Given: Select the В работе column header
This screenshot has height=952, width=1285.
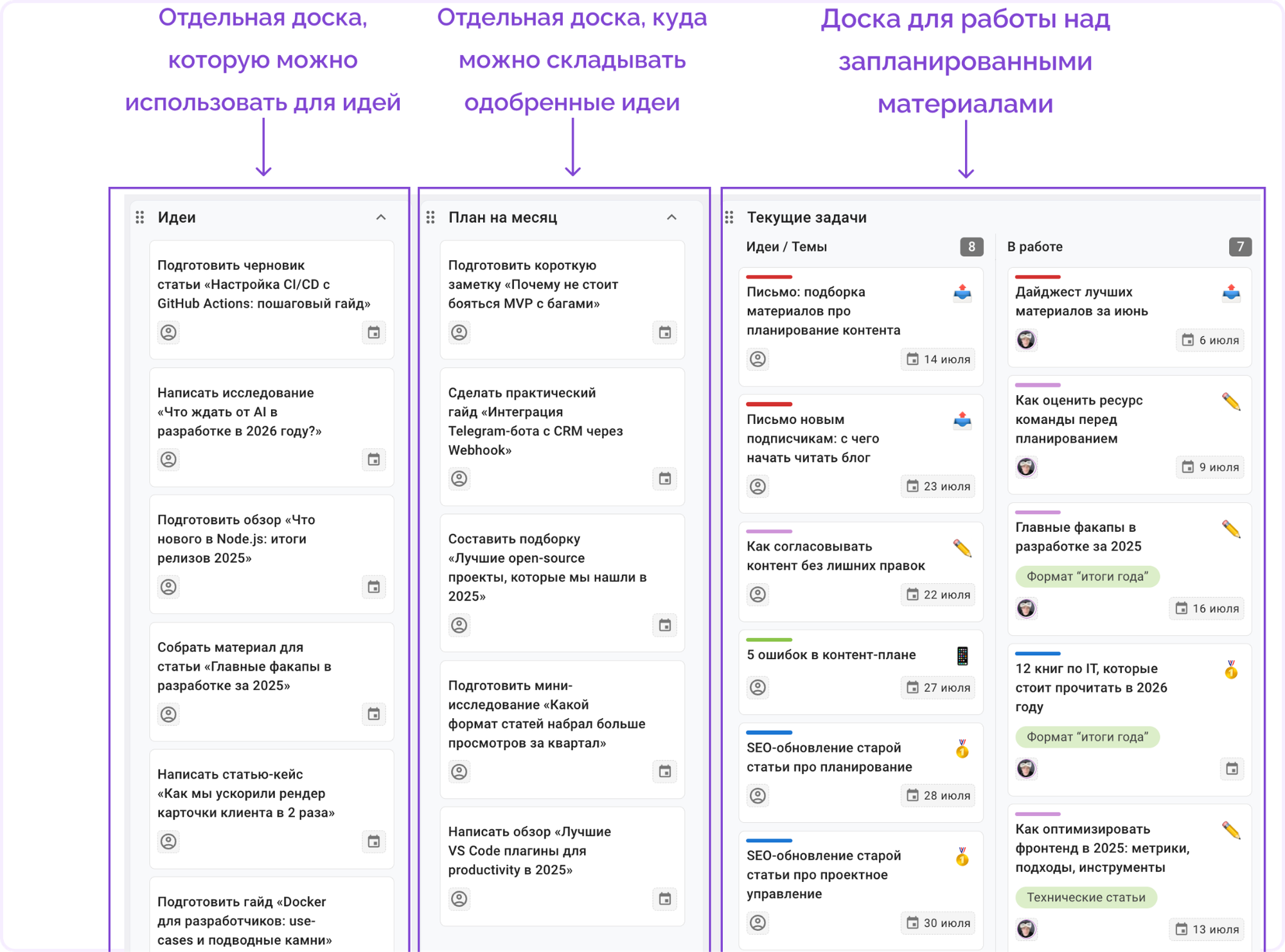Looking at the screenshot, I should tap(1034, 247).
